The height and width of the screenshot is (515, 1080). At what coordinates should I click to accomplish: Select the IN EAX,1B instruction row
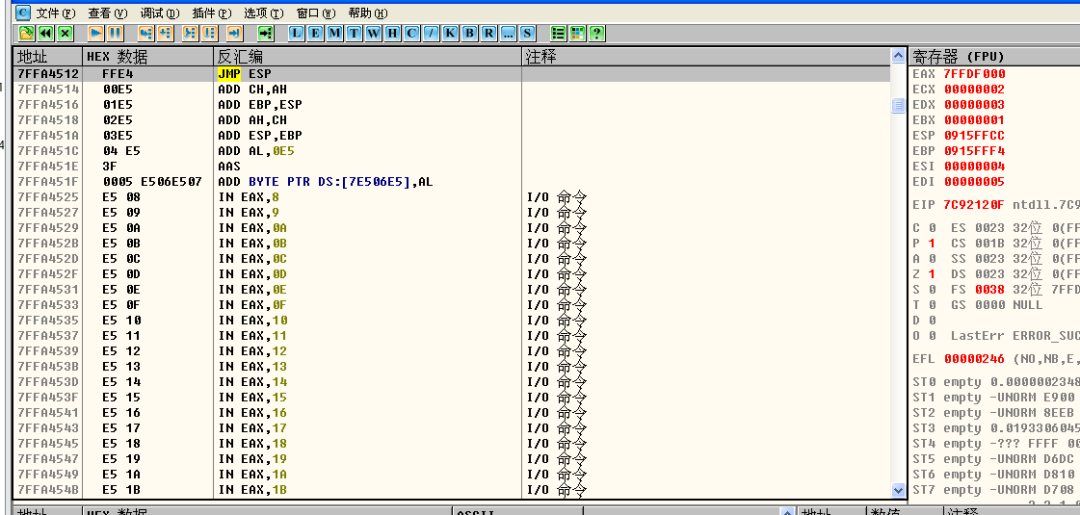coord(452,490)
